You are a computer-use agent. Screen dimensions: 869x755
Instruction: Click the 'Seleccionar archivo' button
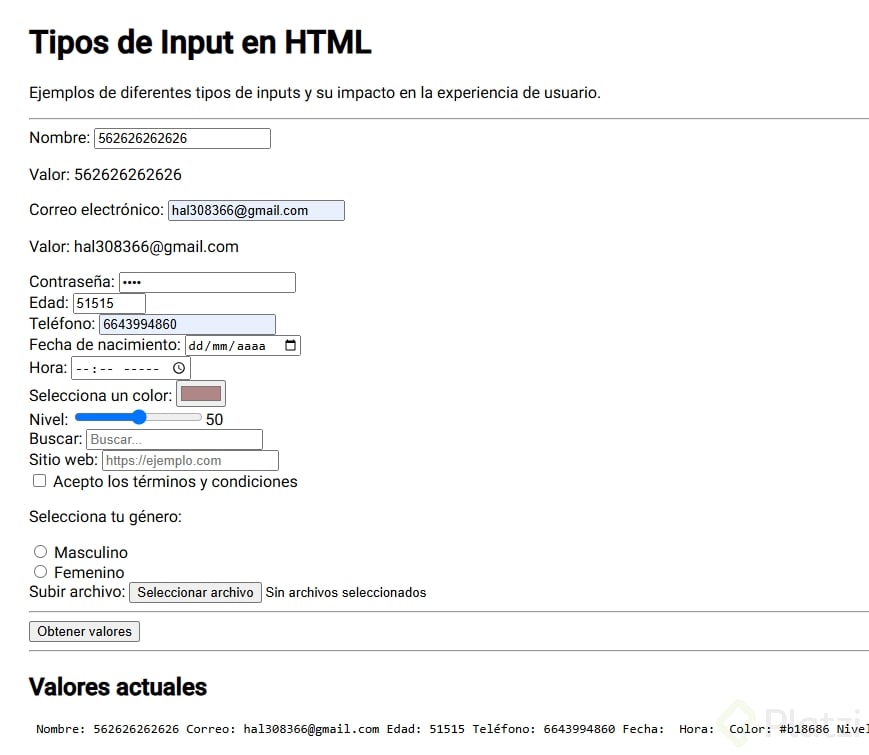195,593
